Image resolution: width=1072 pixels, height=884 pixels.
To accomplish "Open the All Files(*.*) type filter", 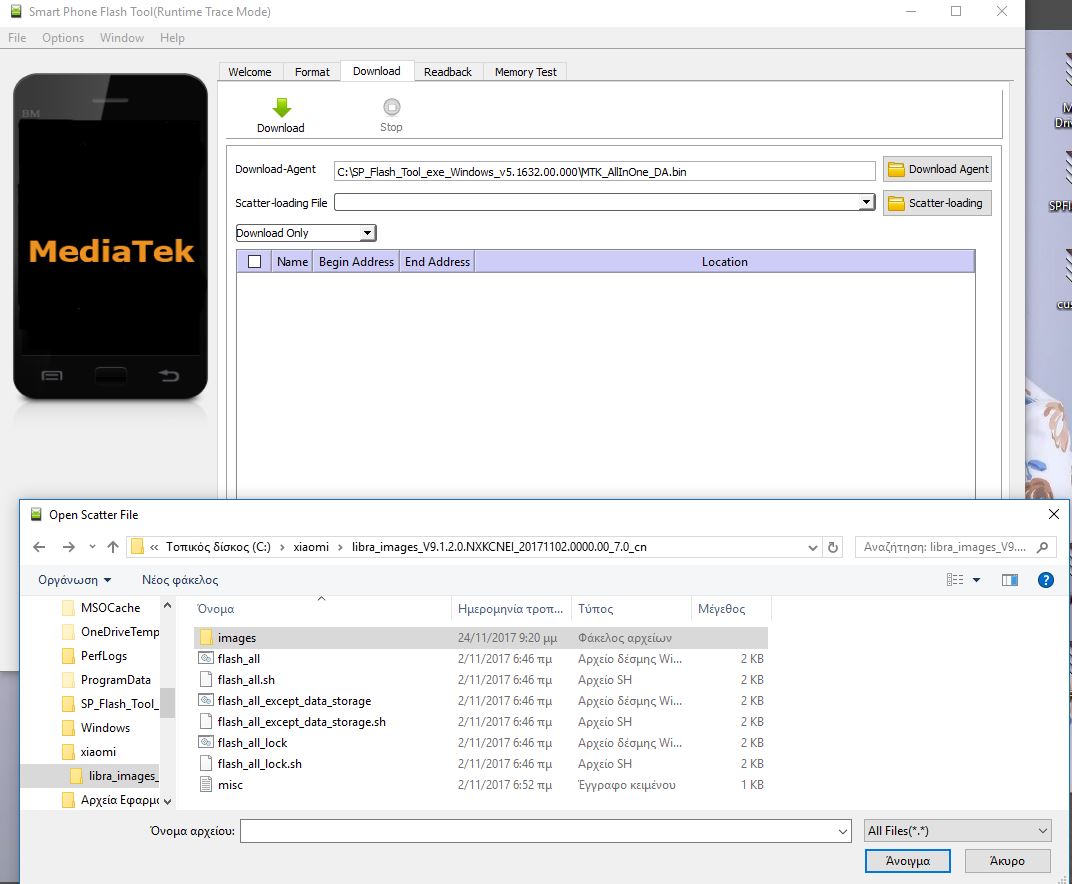I will coord(957,830).
